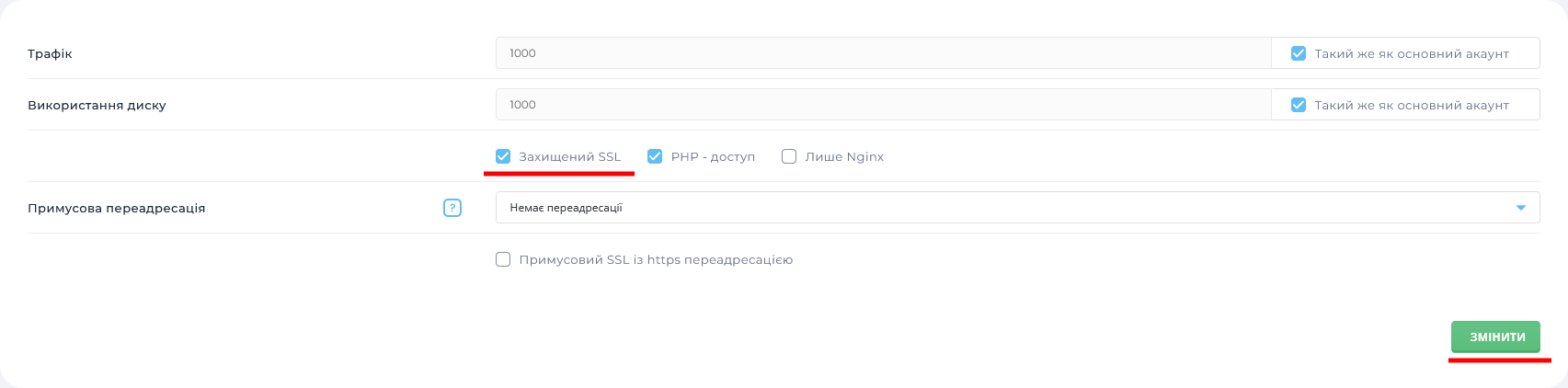This screenshot has height=388, width=1568.
Task: Focus the Використання диску value input field
Action: coord(883,105)
